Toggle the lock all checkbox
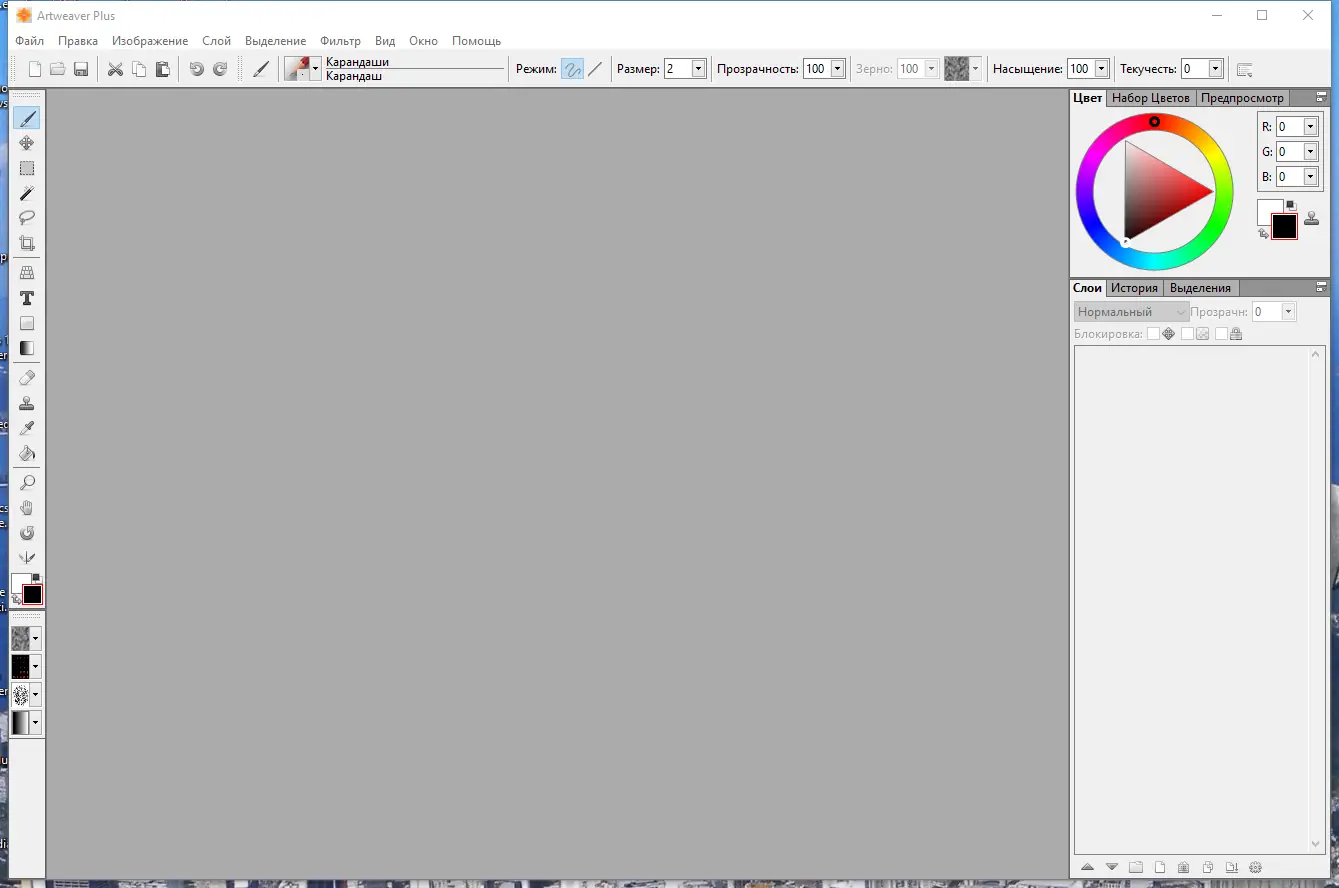The width and height of the screenshot is (1339, 888). click(x=1221, y=334)
